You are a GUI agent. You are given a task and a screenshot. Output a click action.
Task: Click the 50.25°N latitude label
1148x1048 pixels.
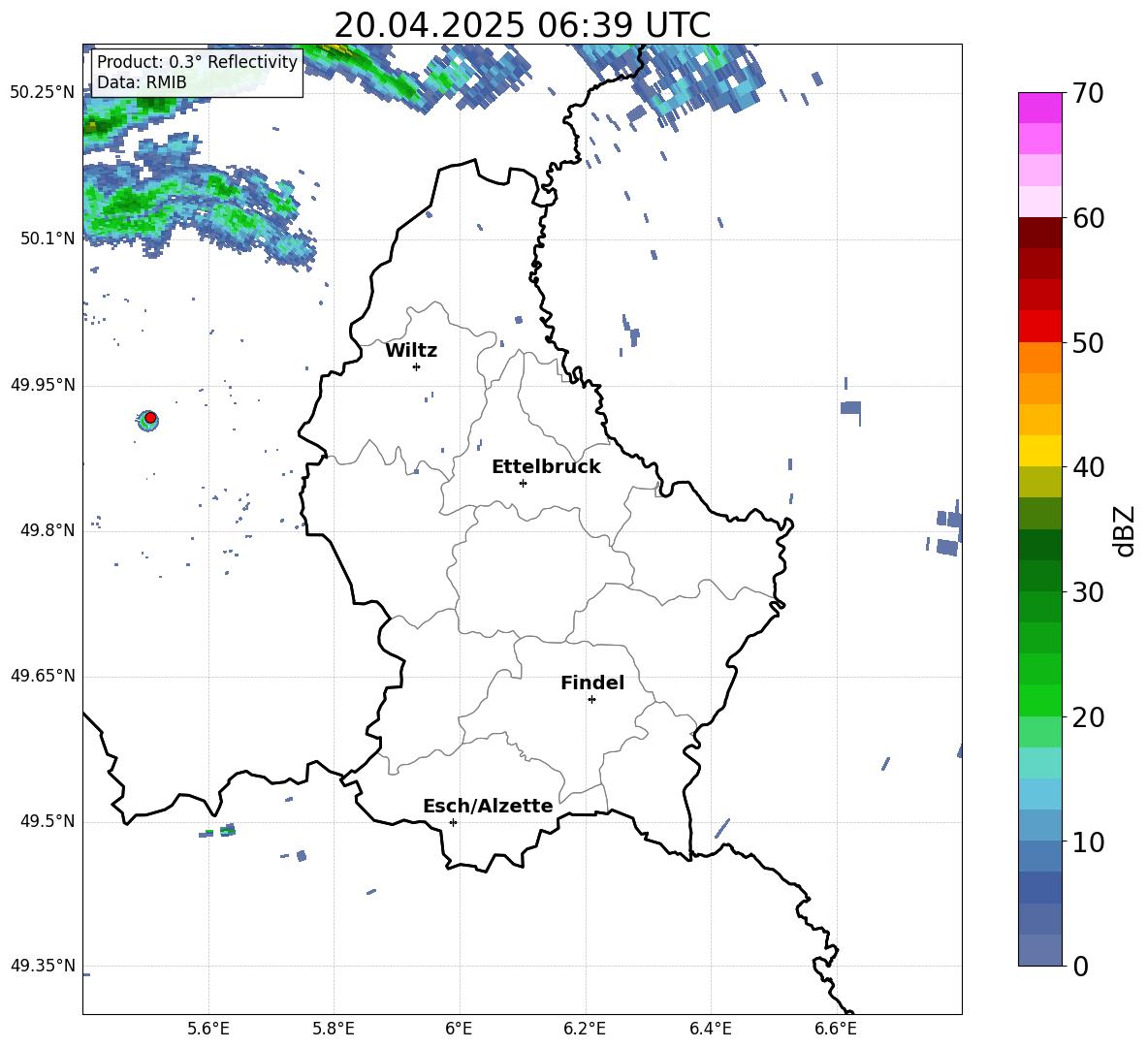pos(43,93)
